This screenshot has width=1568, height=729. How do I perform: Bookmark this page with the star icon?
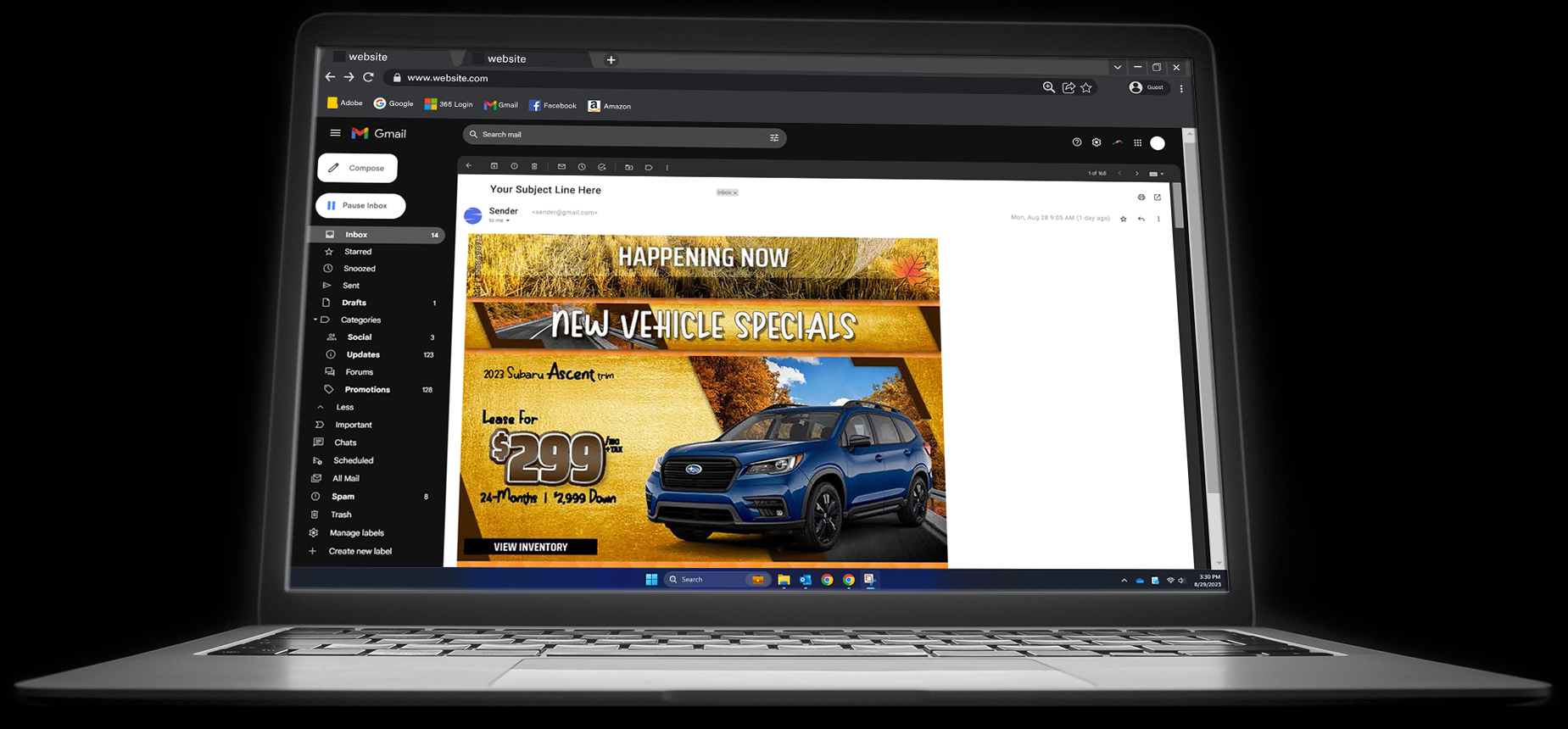pos(1086,87)
